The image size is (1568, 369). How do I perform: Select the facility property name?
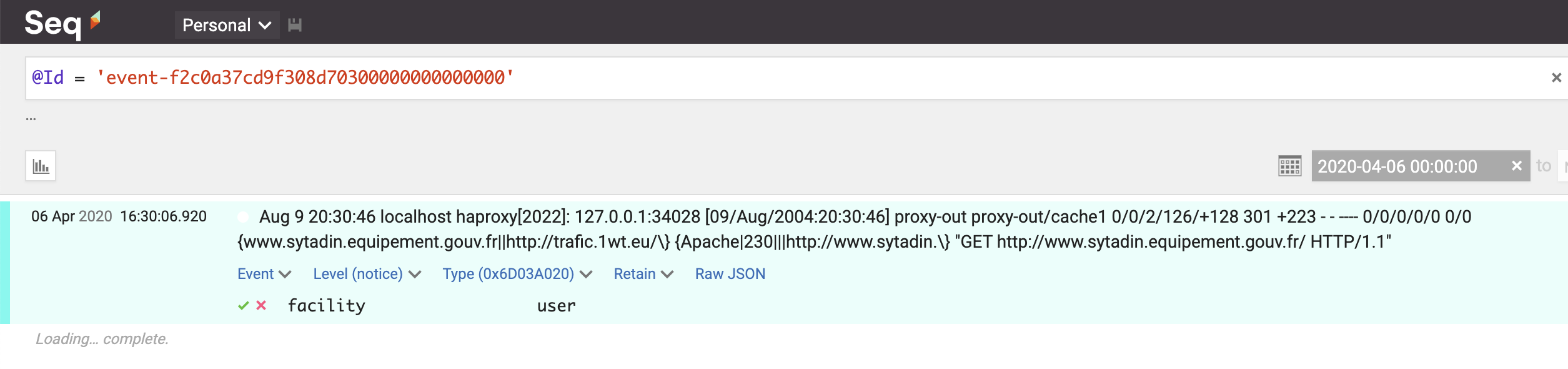327,306
